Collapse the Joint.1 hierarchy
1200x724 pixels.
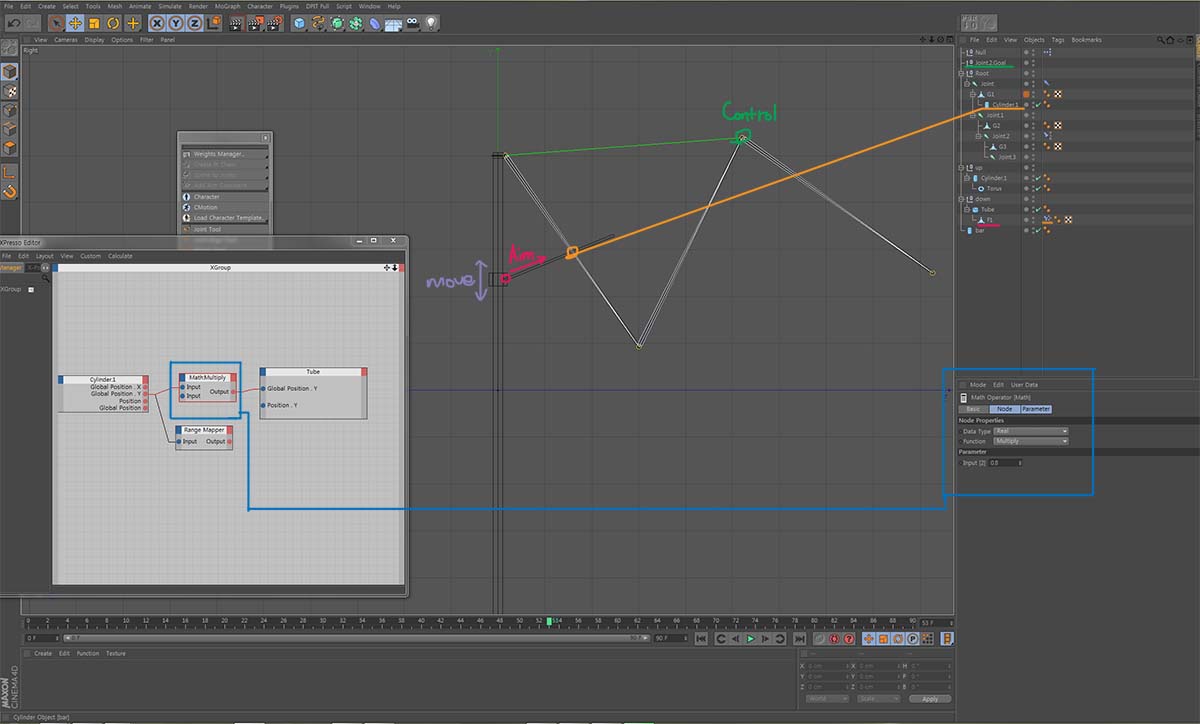pyautogui.click(x=972, y=115)
